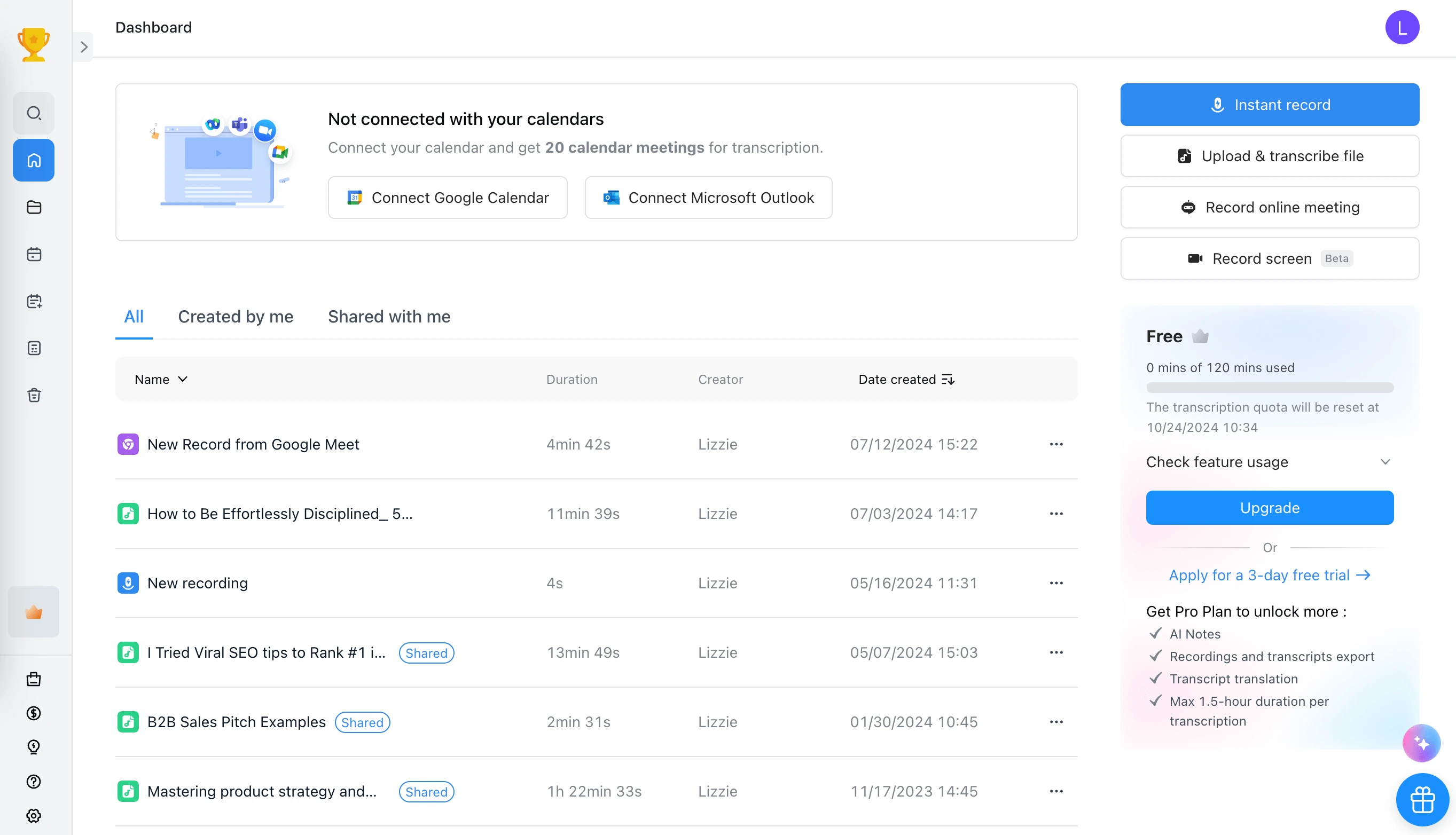Viewport: 1456px width, 835px height.
Task: Click the minutes usage progress bar
Action: tap(1270, 388)
